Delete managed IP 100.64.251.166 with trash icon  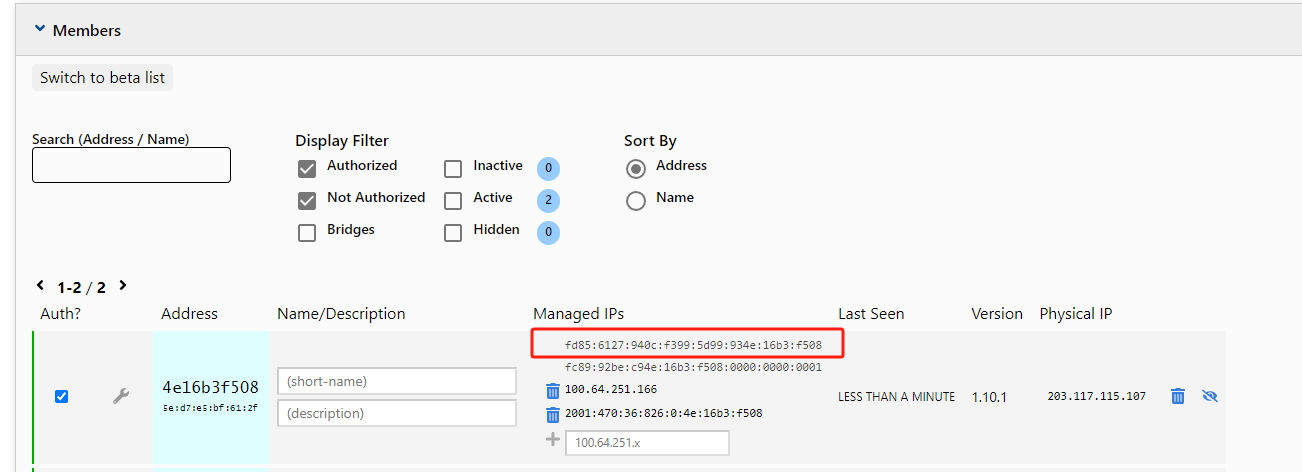pyautogui.click(x=553, y=390)
